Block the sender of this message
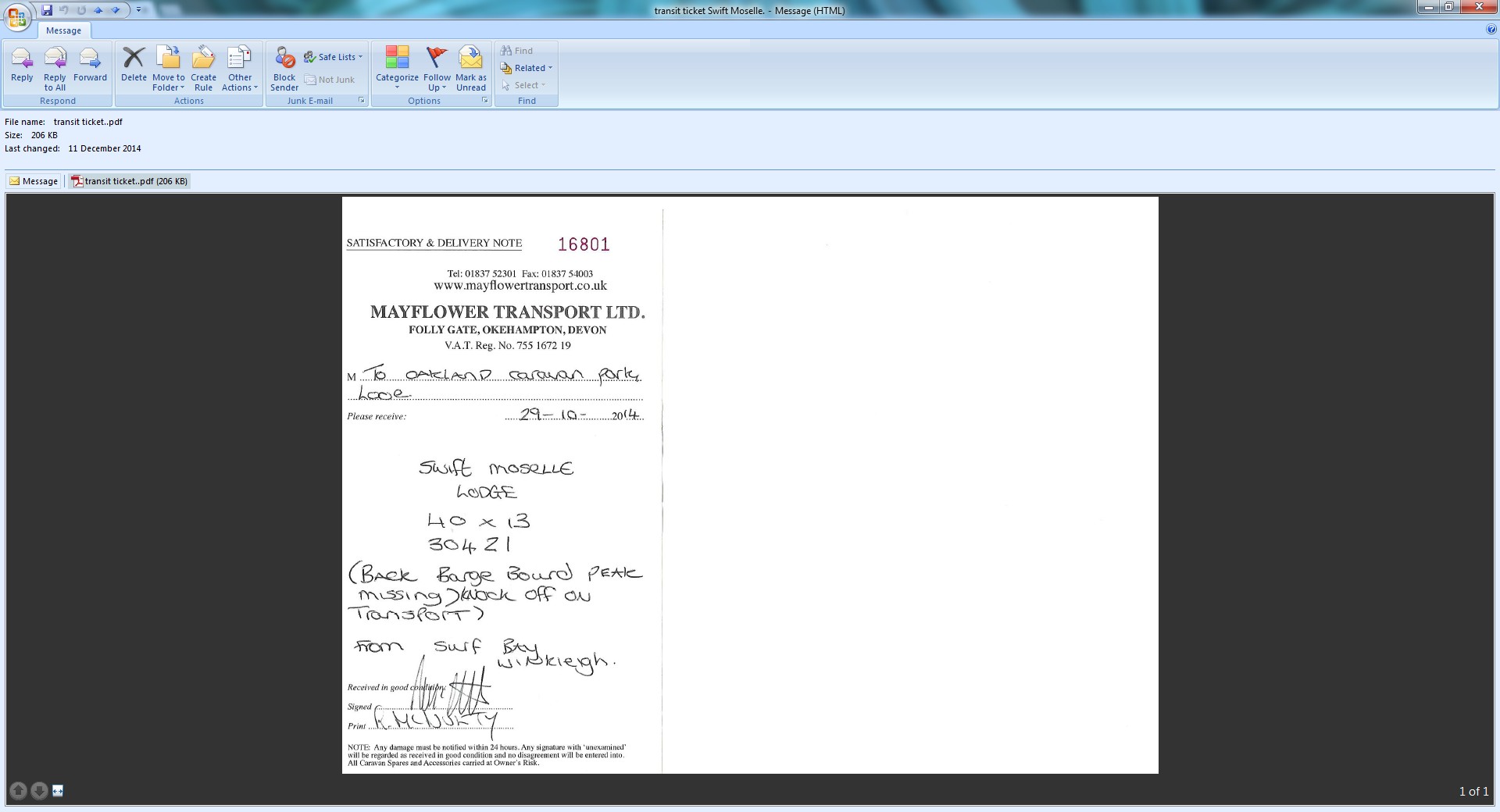Viewport: 1500px width, 812px height. pyautogui.click(x=284, y=69)
